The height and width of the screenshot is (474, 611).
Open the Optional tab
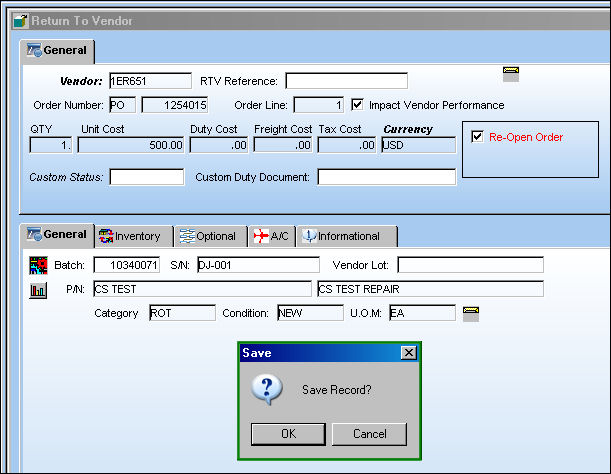pos(211,236)
